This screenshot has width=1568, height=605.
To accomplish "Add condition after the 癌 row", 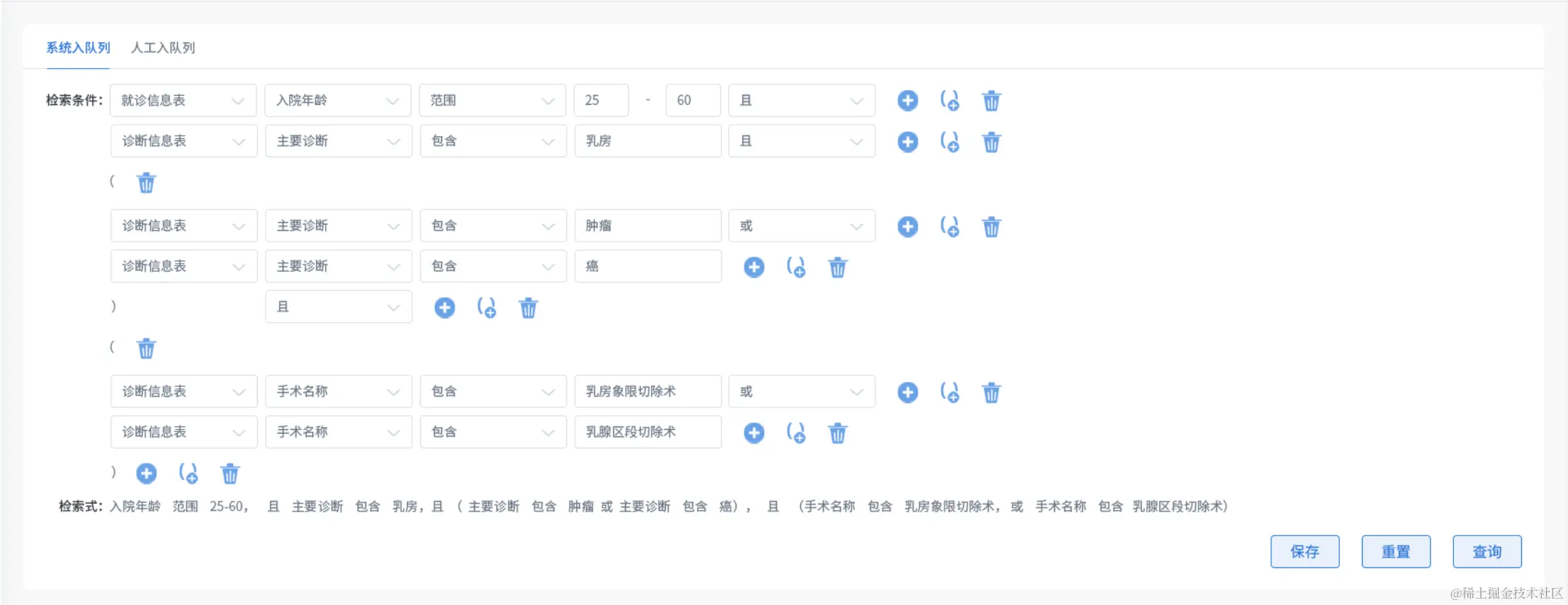I will (x=754, y=267).
